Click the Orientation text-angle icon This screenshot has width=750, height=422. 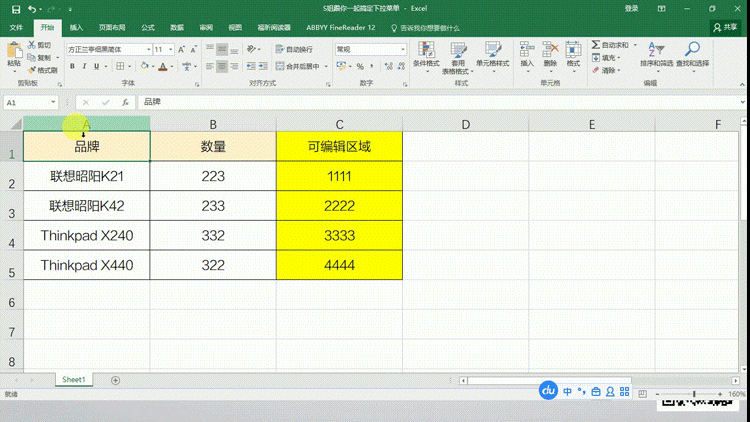click(251, 49)
